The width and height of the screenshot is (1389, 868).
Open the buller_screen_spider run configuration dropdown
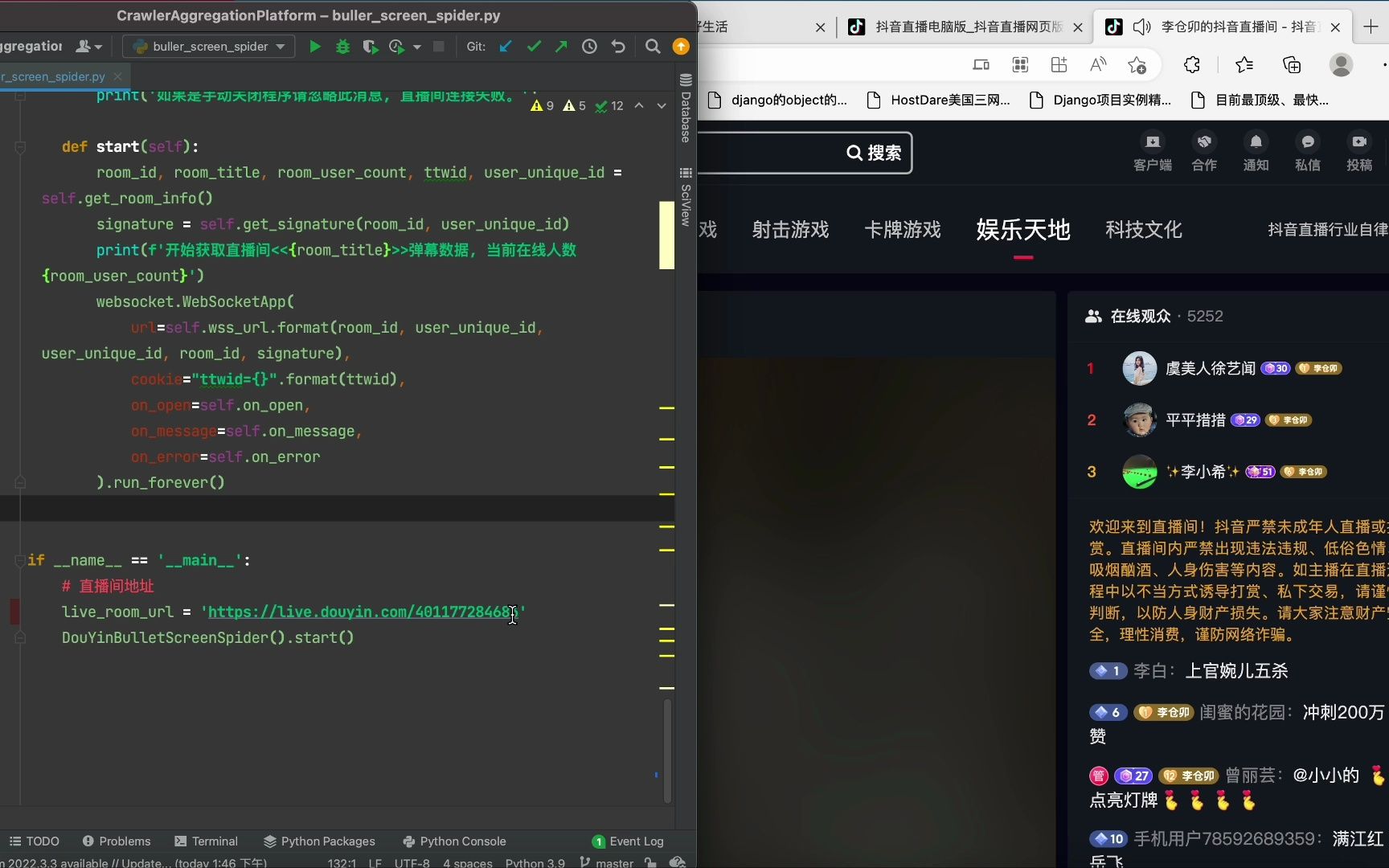tap(209, 47)
